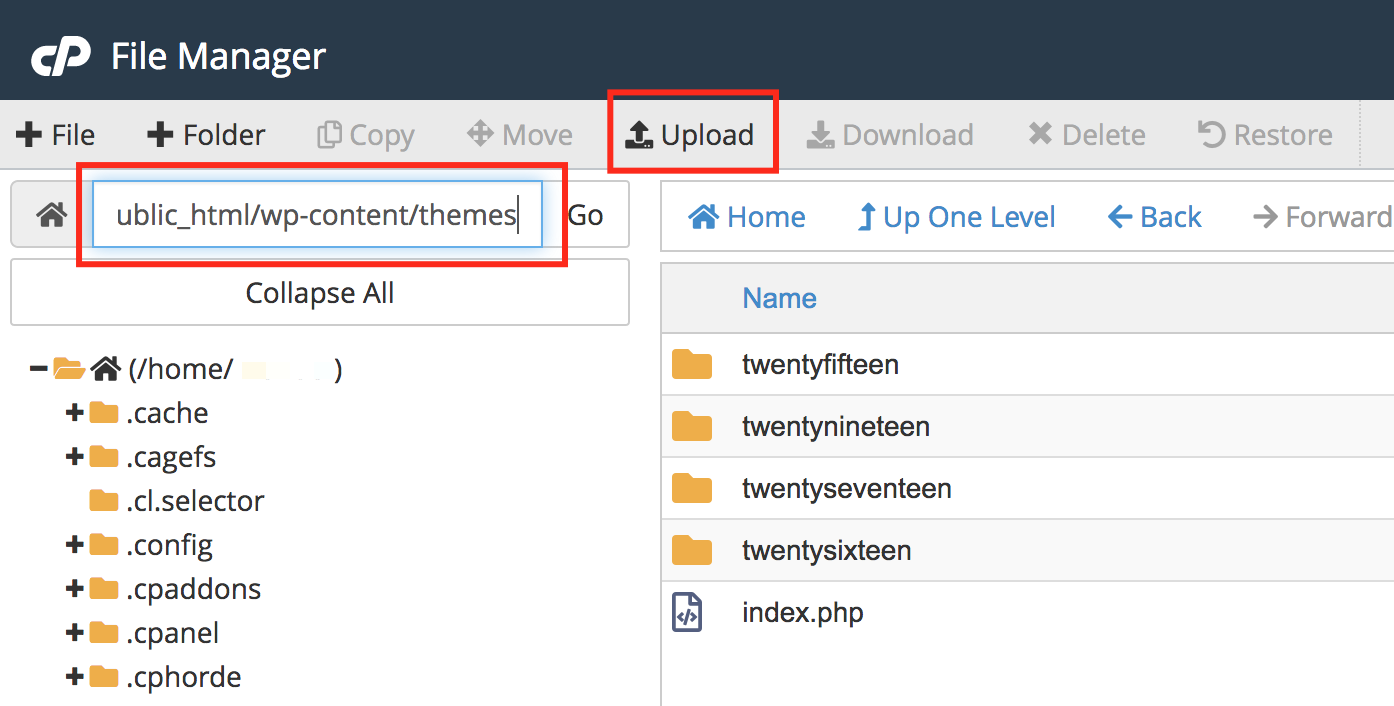Select .cl.selector folder in tree
Viewport: 1394px width, 706px height.
(195, 501)
